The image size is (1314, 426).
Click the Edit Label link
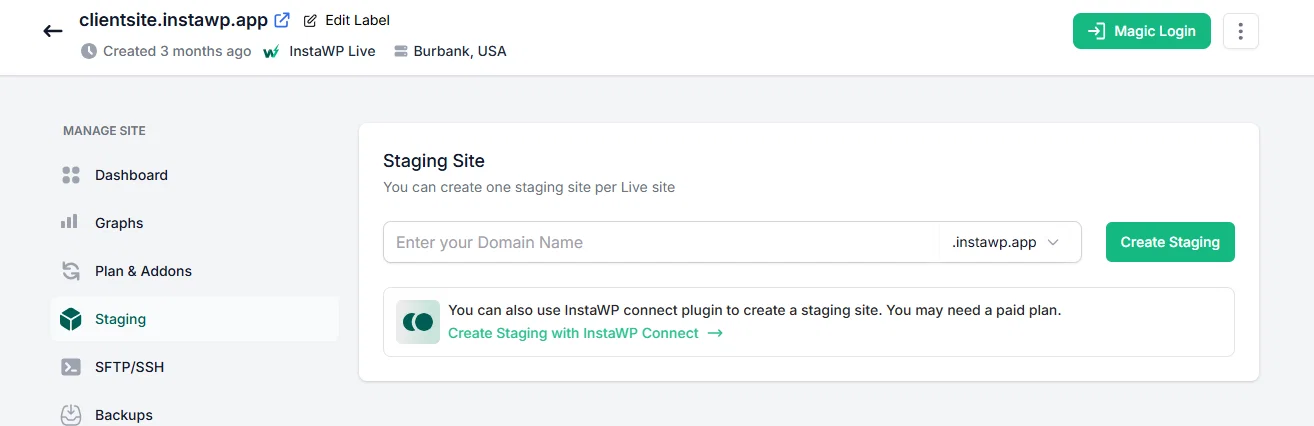(357, 20)
